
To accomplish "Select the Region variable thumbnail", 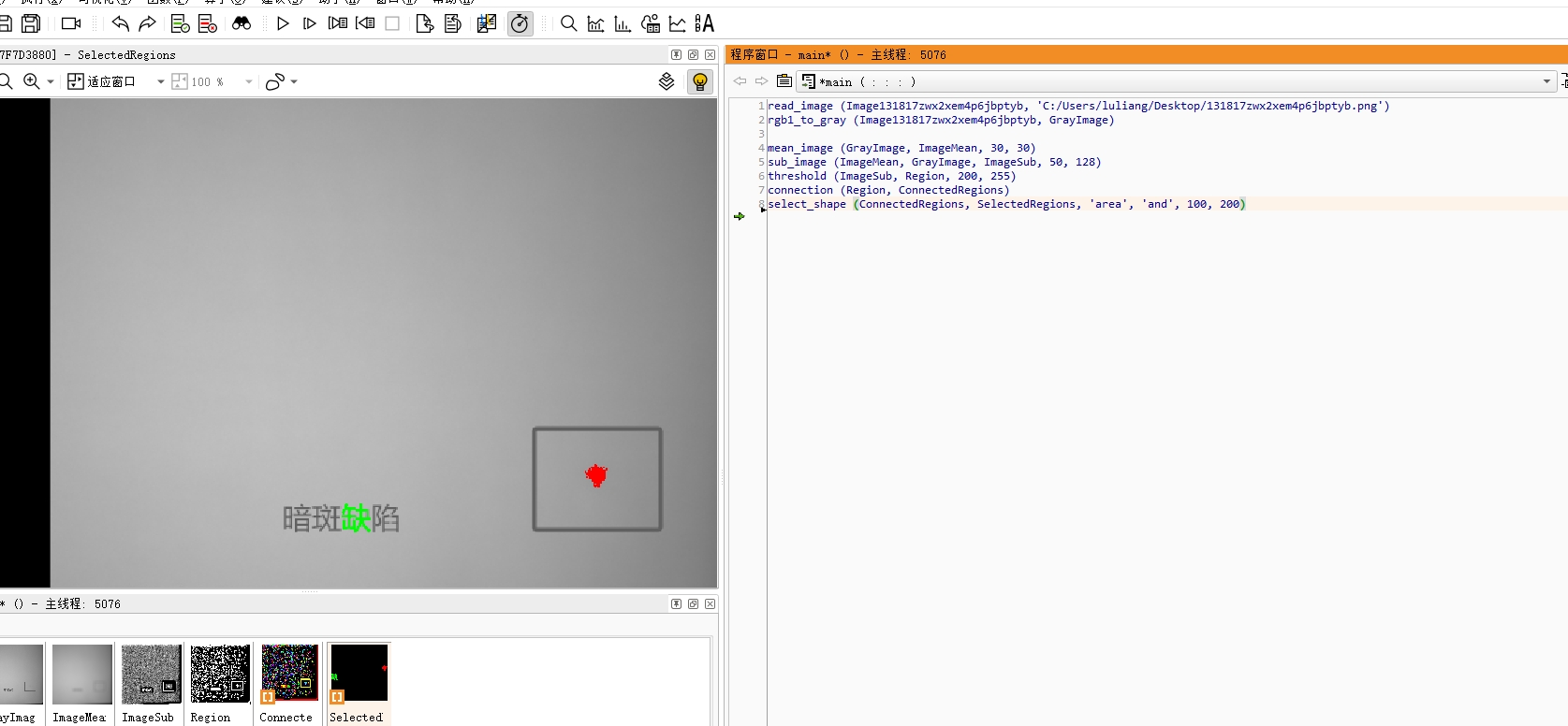I will [x=220, y=684].
